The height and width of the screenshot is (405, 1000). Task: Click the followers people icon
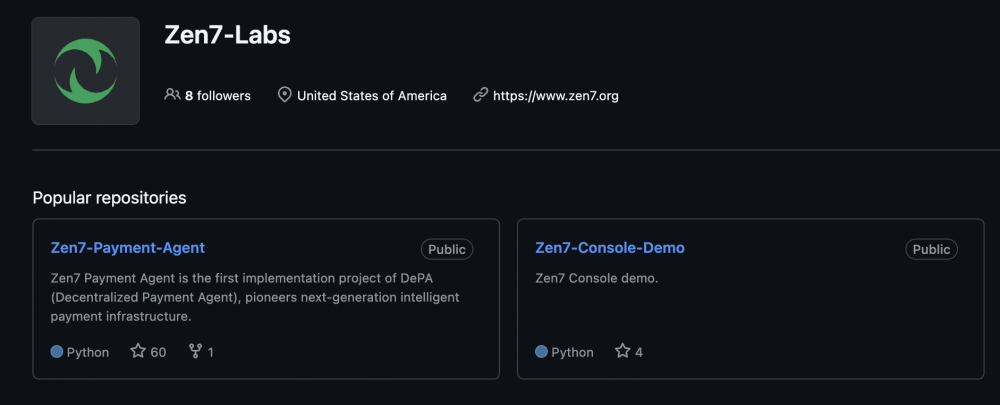coord(172,95)
